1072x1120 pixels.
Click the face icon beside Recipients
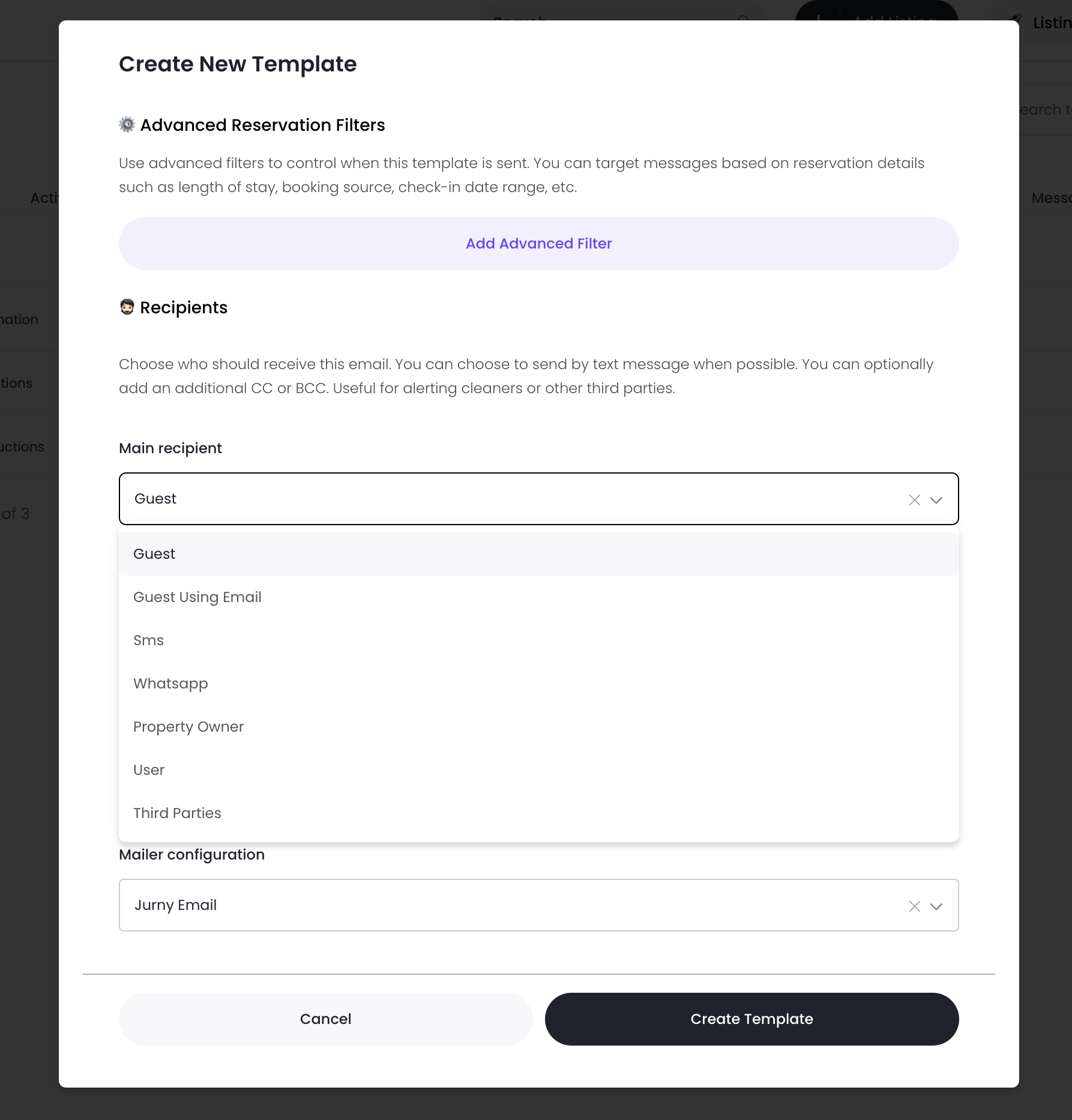127,307
